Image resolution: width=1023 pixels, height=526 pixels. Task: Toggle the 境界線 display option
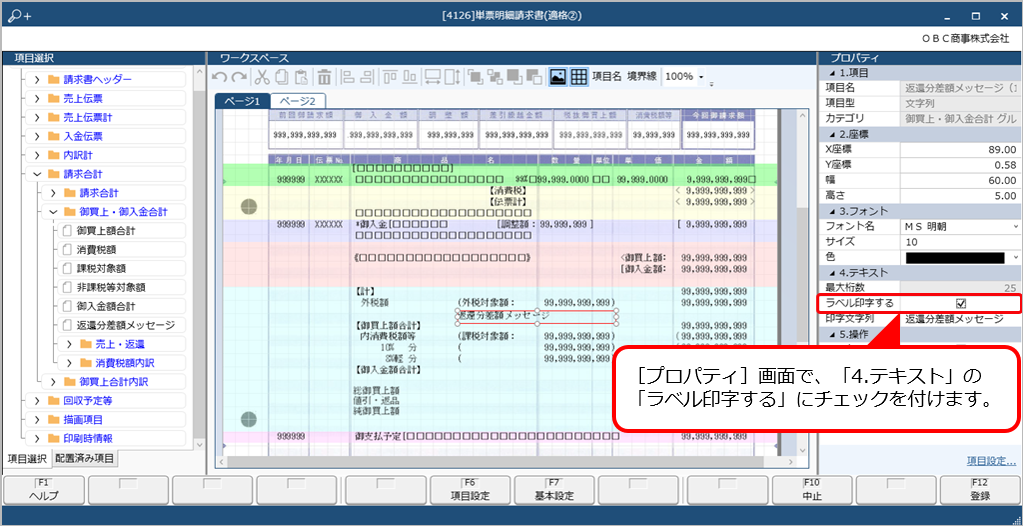pos(642,76)
